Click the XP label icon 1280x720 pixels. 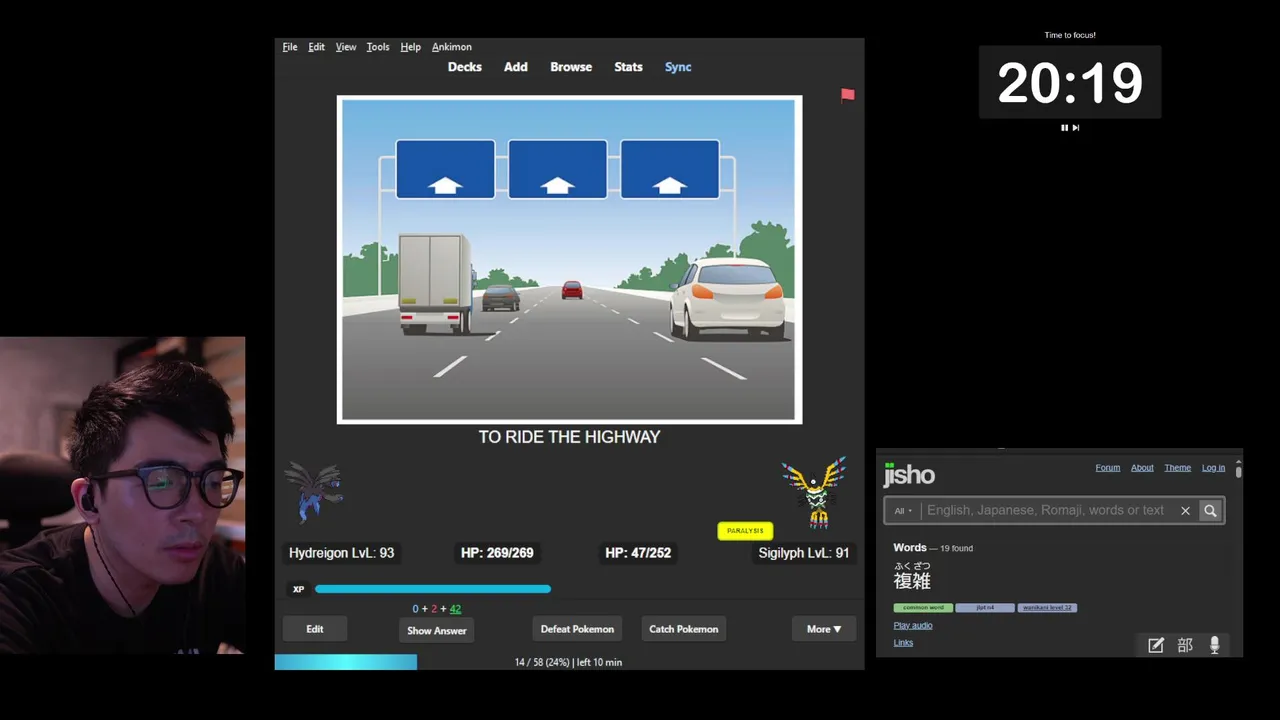[298, 589]
